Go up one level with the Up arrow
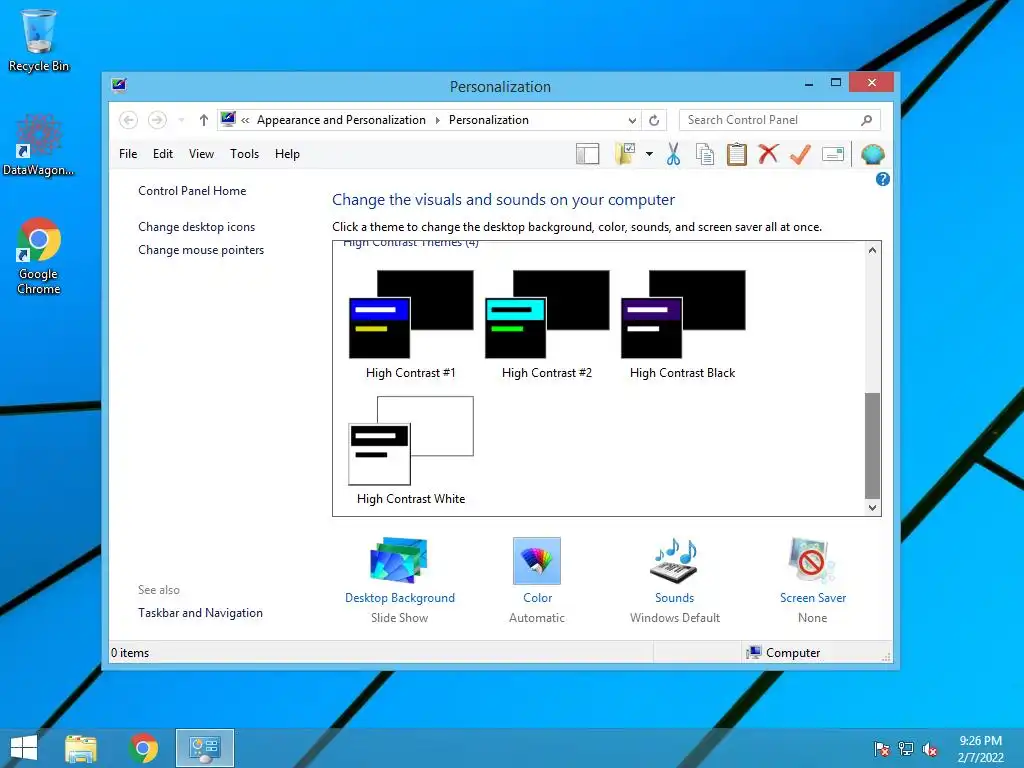1024x768 pixels. click(x=204, y=120)
